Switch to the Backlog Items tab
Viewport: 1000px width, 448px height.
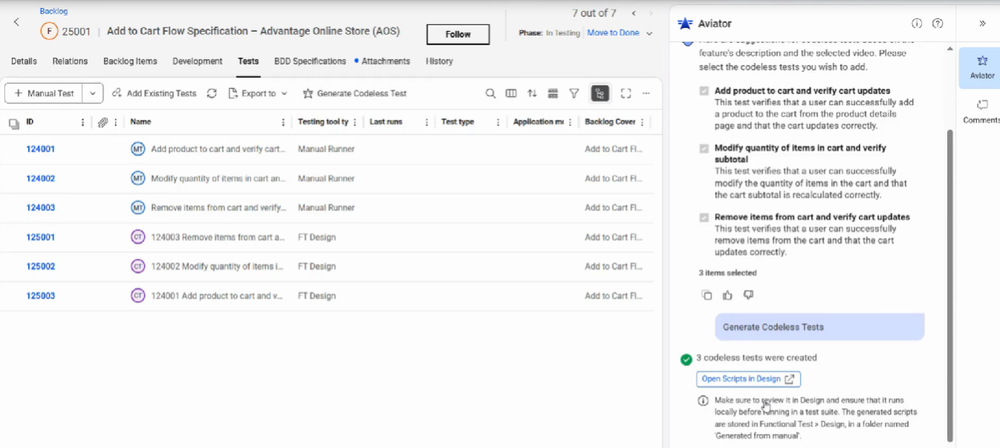[130, 61]
